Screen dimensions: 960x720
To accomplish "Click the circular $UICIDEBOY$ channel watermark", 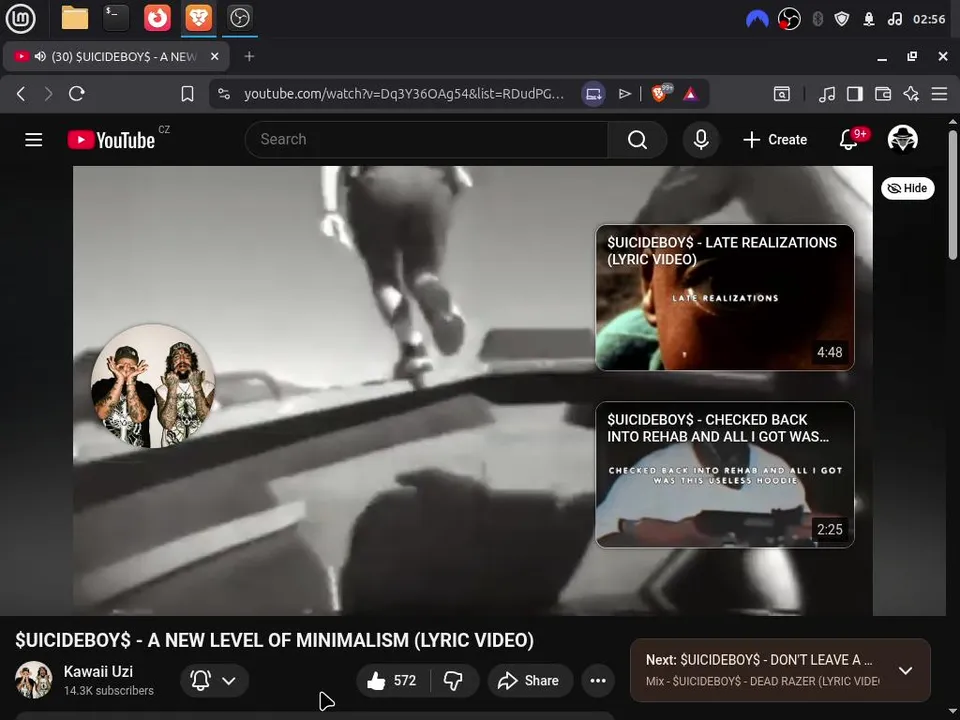I will [153, 386].
